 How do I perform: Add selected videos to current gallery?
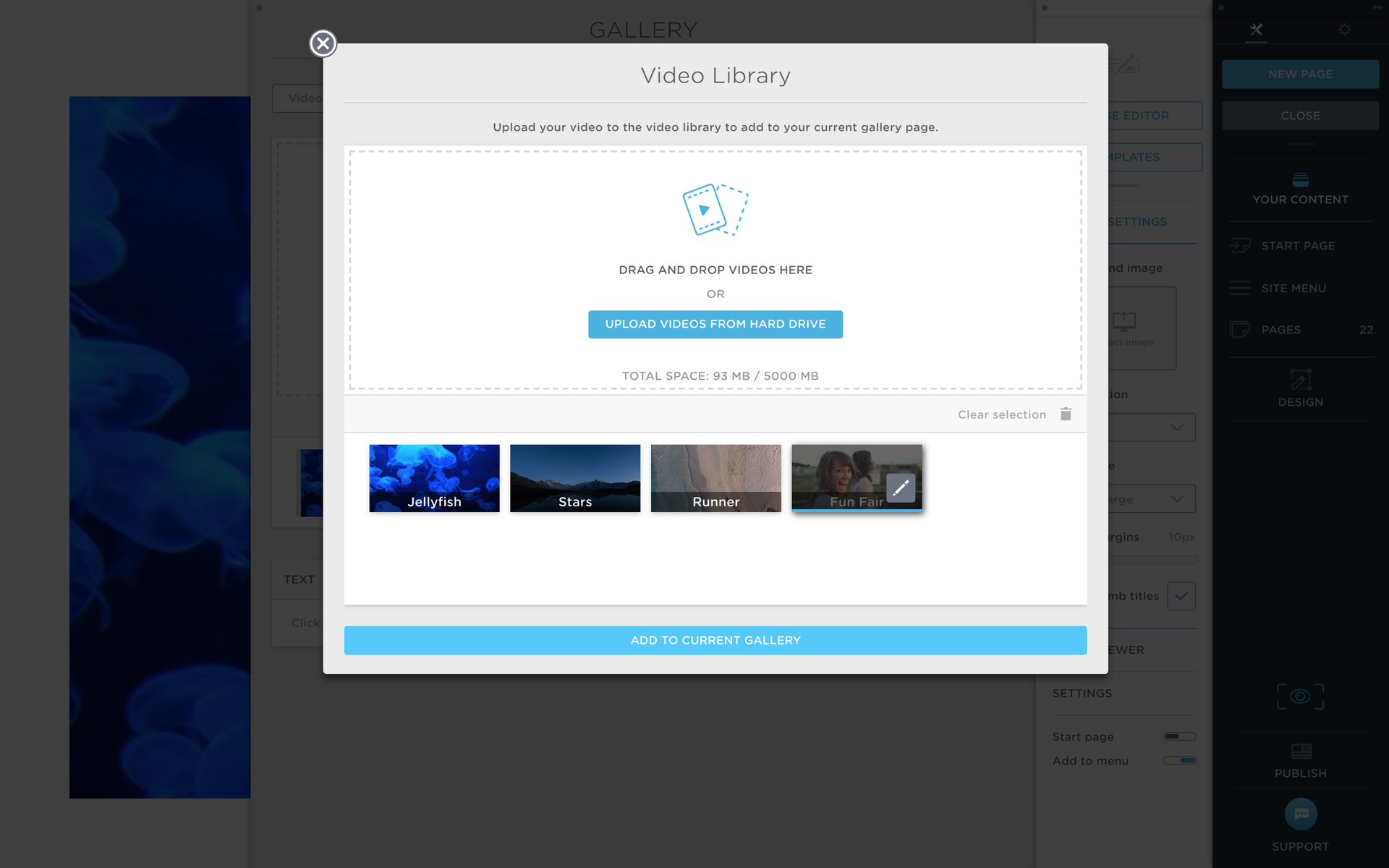pos(715,640)
